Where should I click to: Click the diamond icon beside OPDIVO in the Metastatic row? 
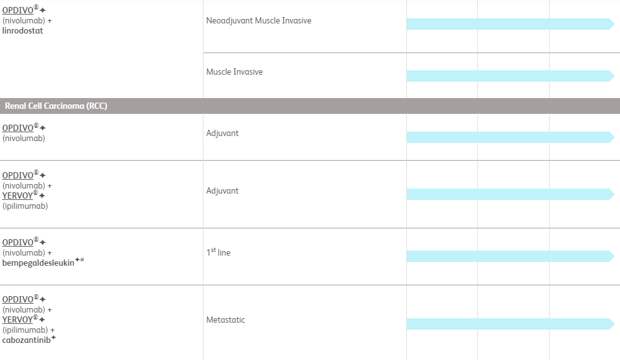click(x=43, y=299)
